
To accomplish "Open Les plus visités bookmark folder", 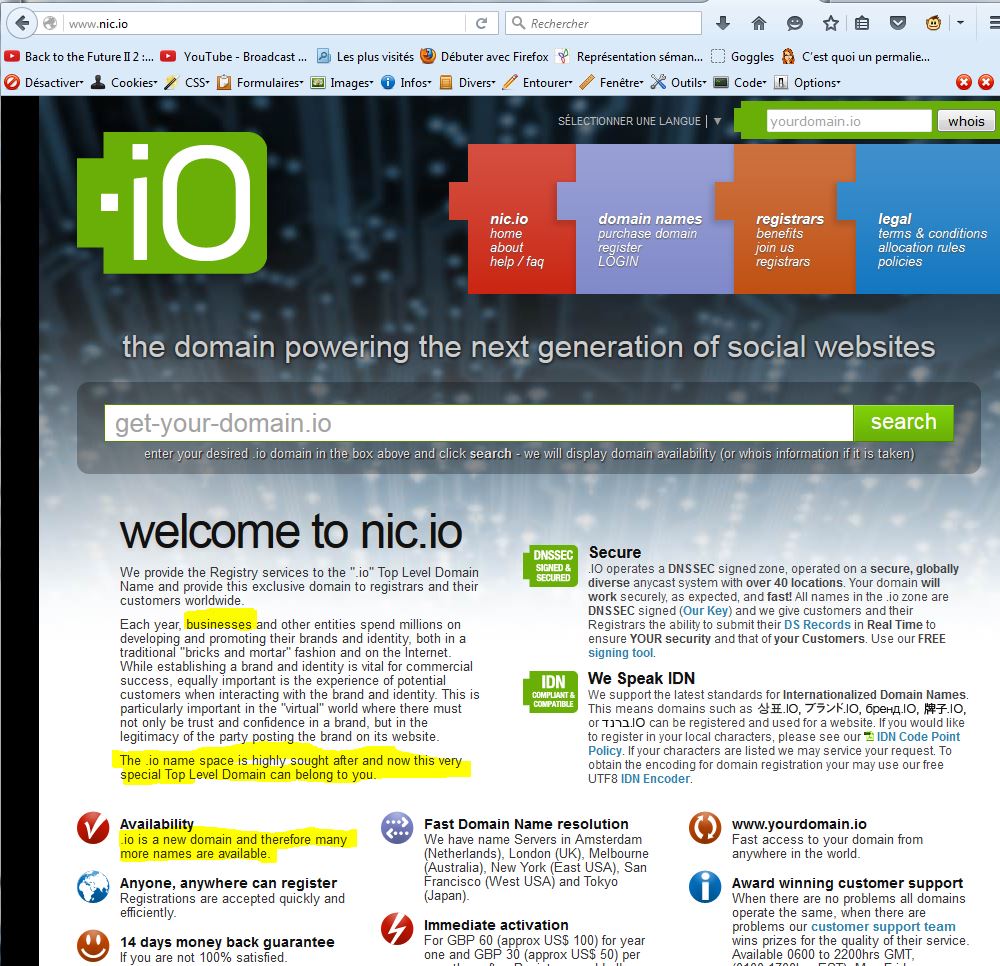I will (x=365, y=57).
